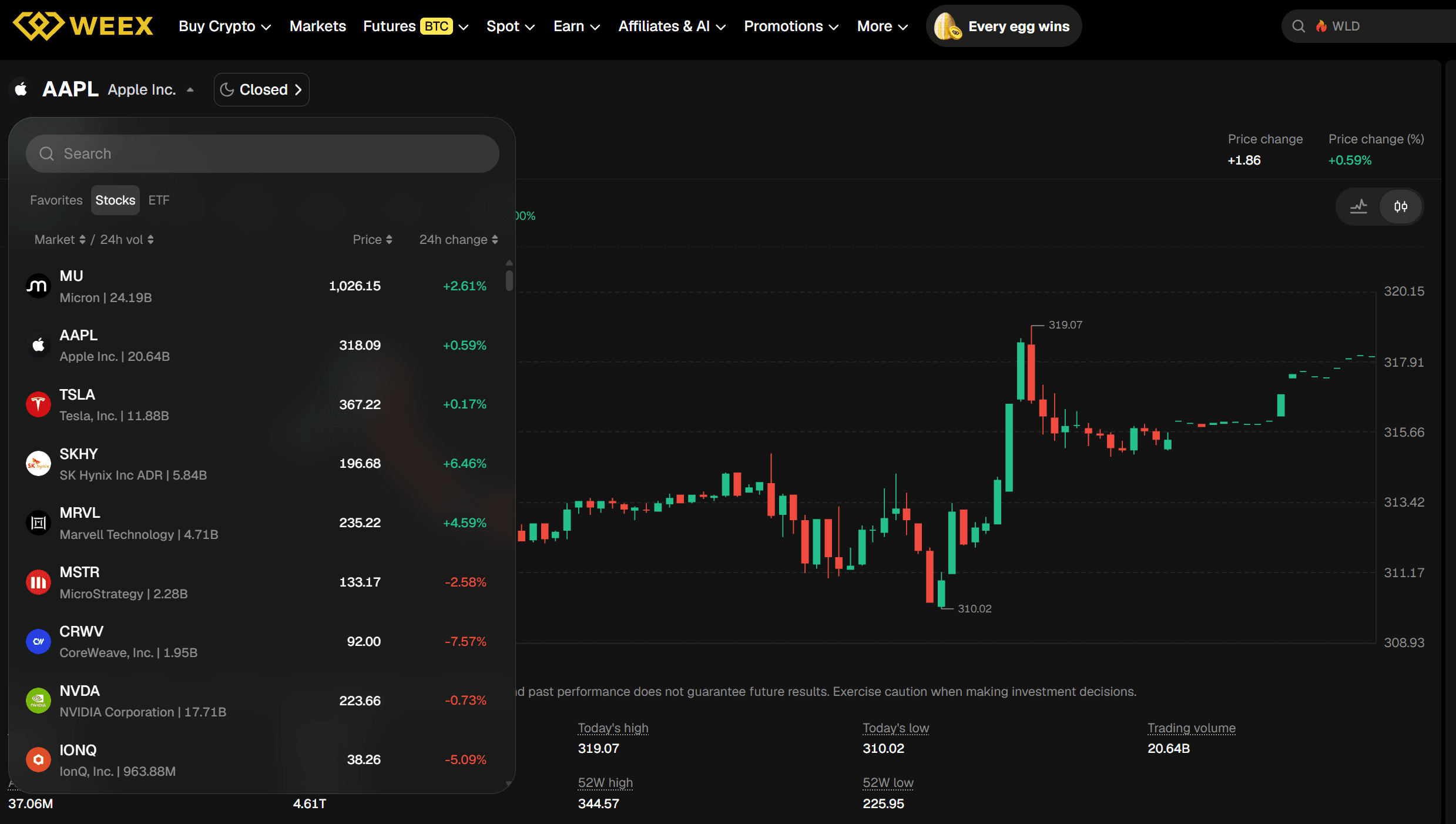The width and height of the screenshot is (1456, 824).
Task: Switch to the ETF tab
Action: point(159,200)
